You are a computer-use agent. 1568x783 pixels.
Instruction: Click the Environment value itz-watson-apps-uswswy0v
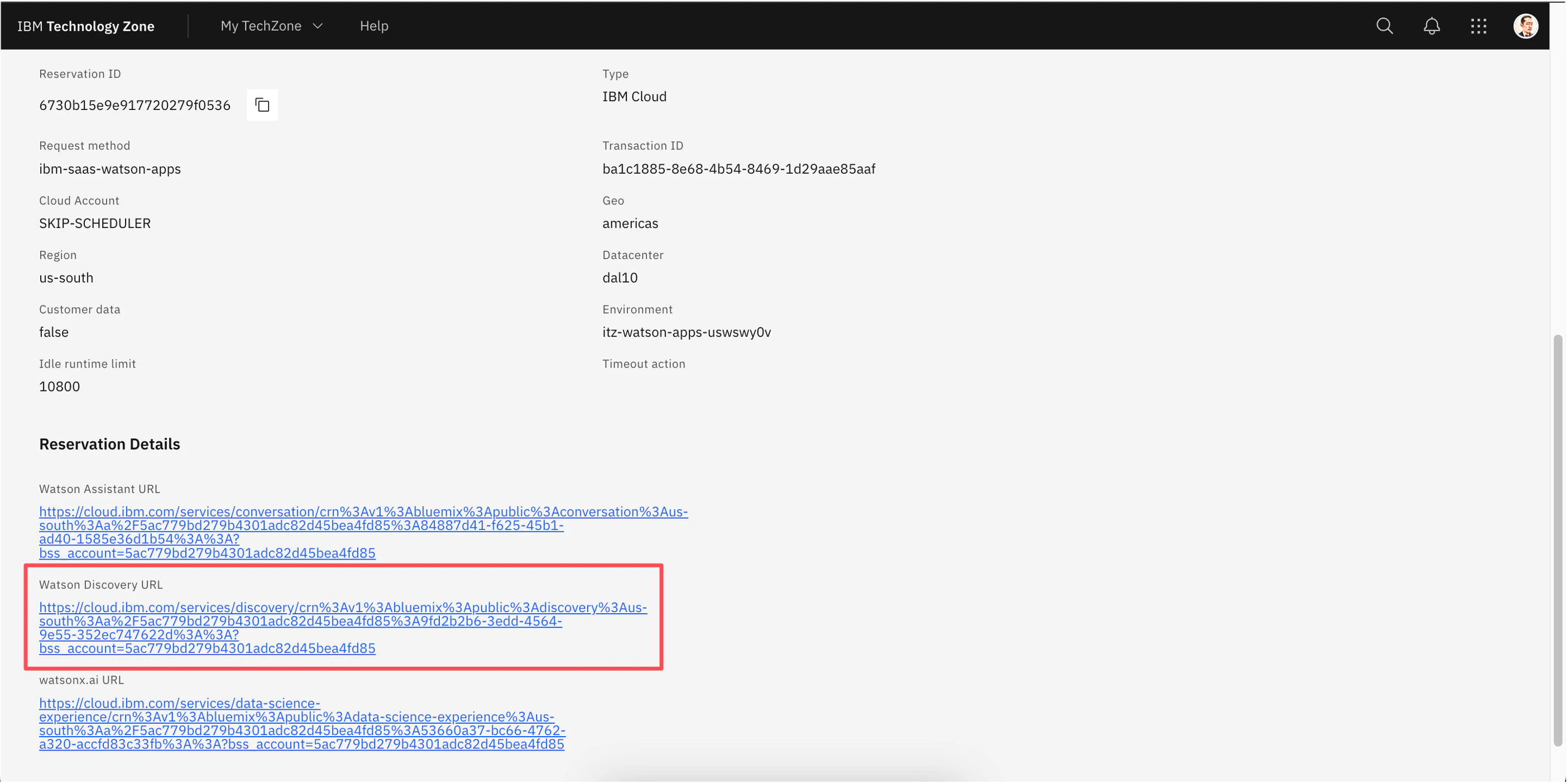pos(686,332)
